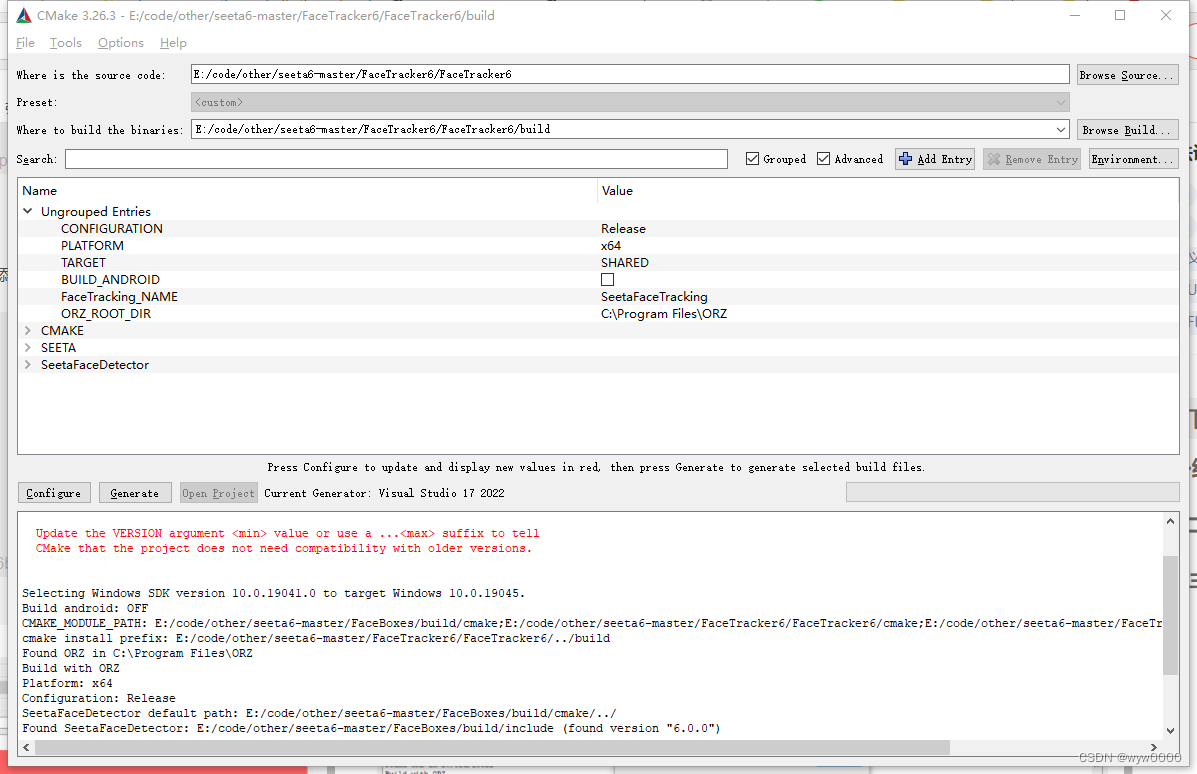Click the output log horizontal scrollbar thumb
This screenshot has height=774, width=1197.
pyautogui.click(x=492, y=747)
